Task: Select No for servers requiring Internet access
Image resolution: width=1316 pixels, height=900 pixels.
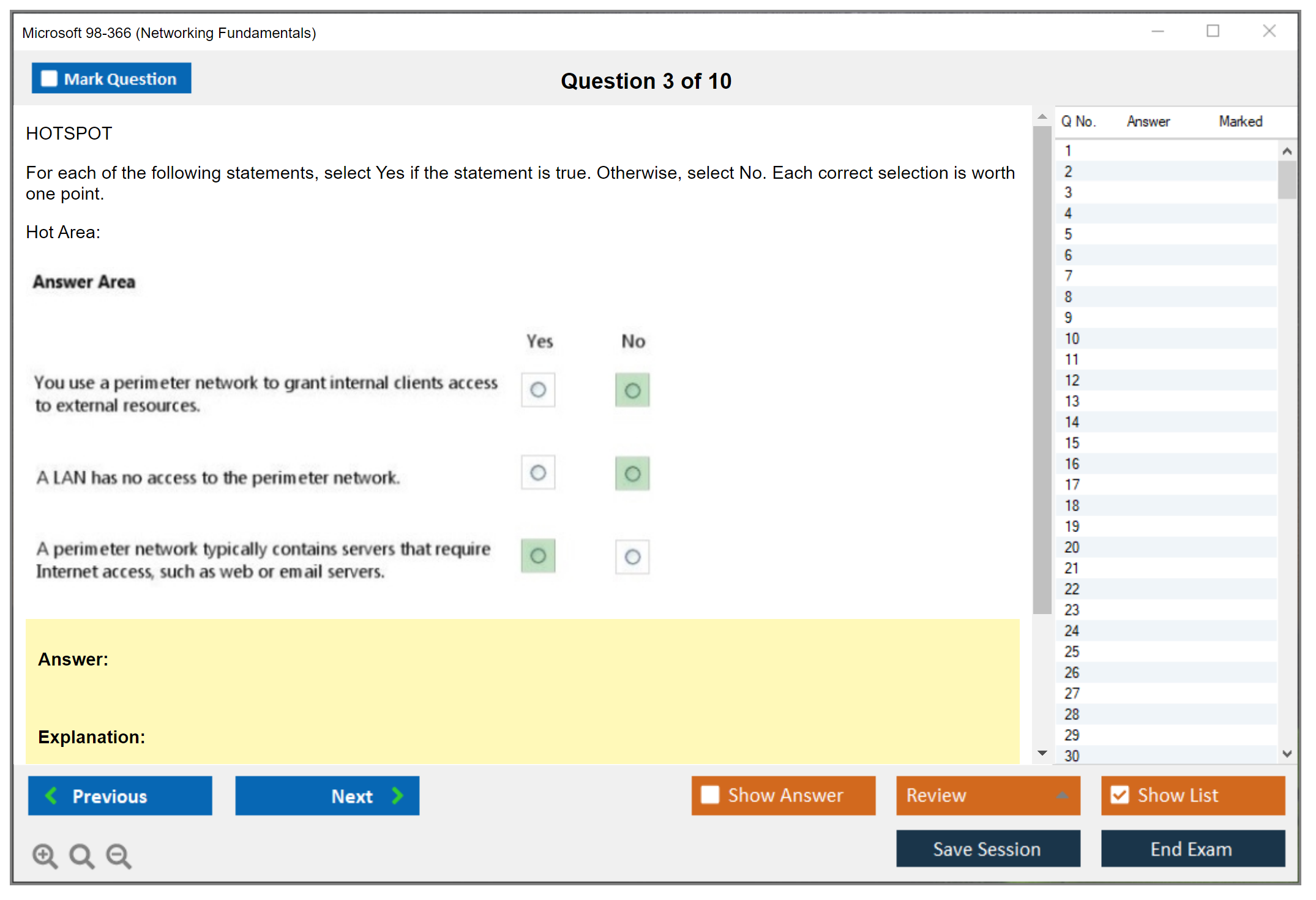Action: point(632,557)
